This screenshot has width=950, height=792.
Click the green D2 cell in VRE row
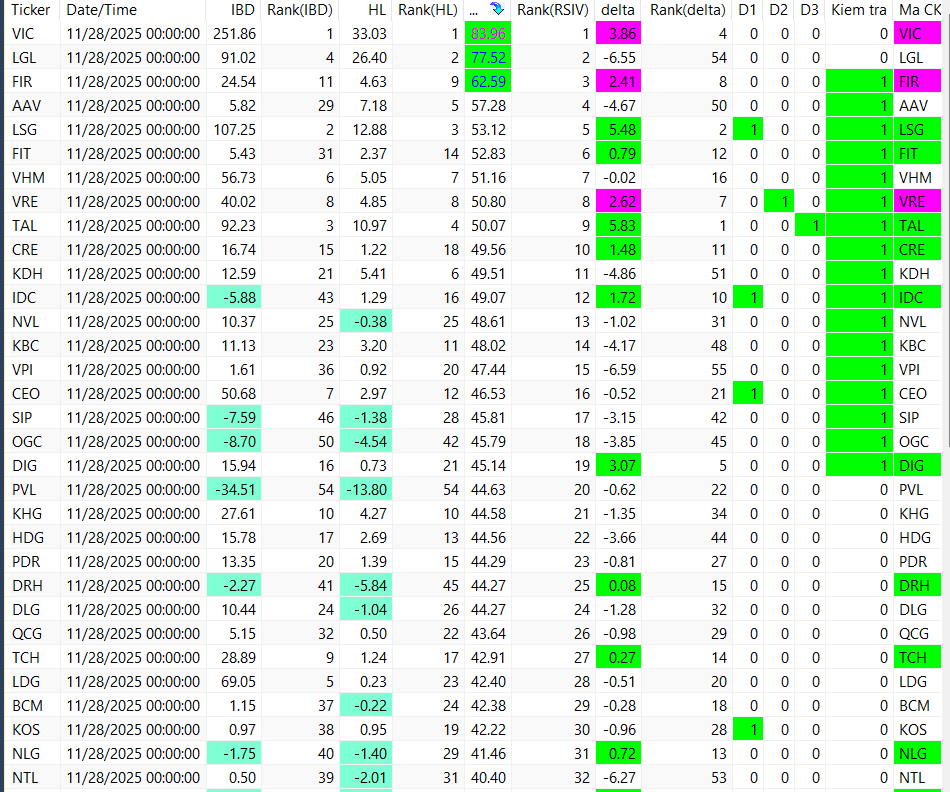[x=779, y=202]
